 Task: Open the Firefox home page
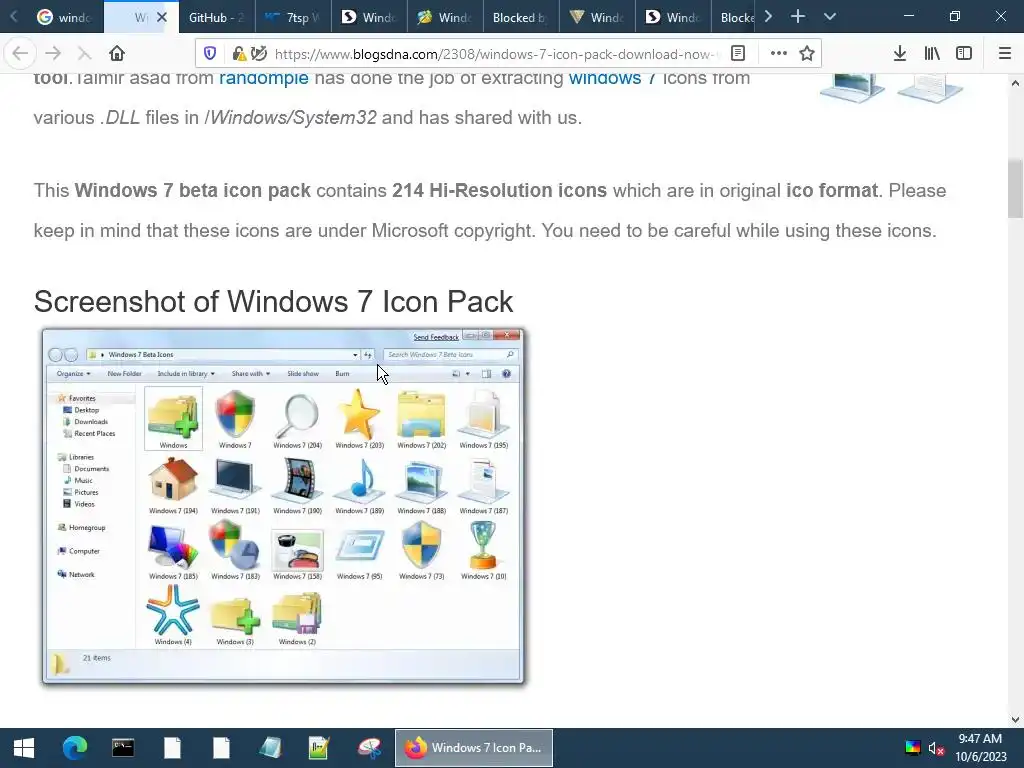(x=117, y=54)
